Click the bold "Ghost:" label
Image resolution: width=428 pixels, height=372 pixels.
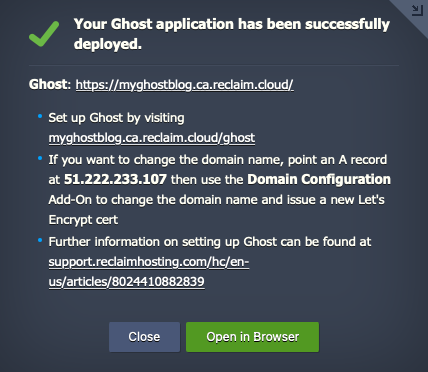click(x=50, y=84)
